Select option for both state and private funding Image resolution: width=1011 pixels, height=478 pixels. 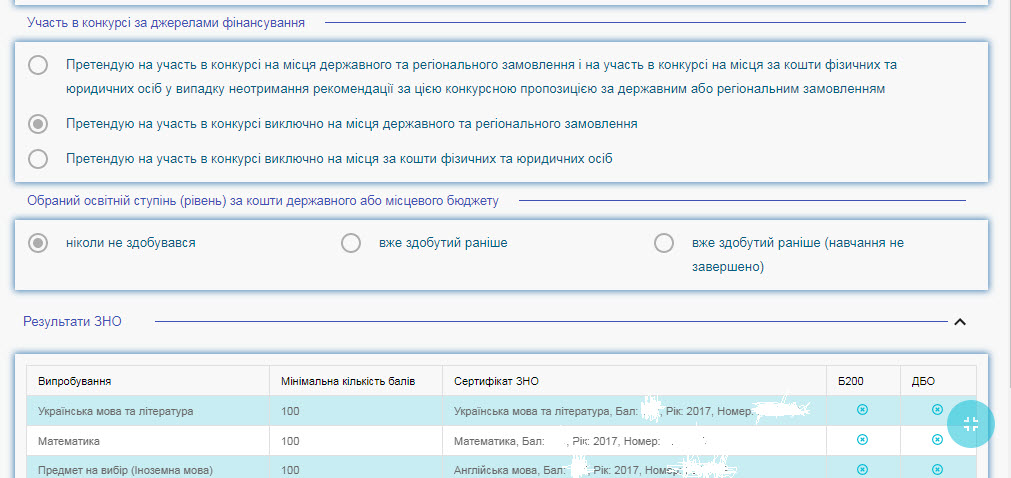coord(38,66)
